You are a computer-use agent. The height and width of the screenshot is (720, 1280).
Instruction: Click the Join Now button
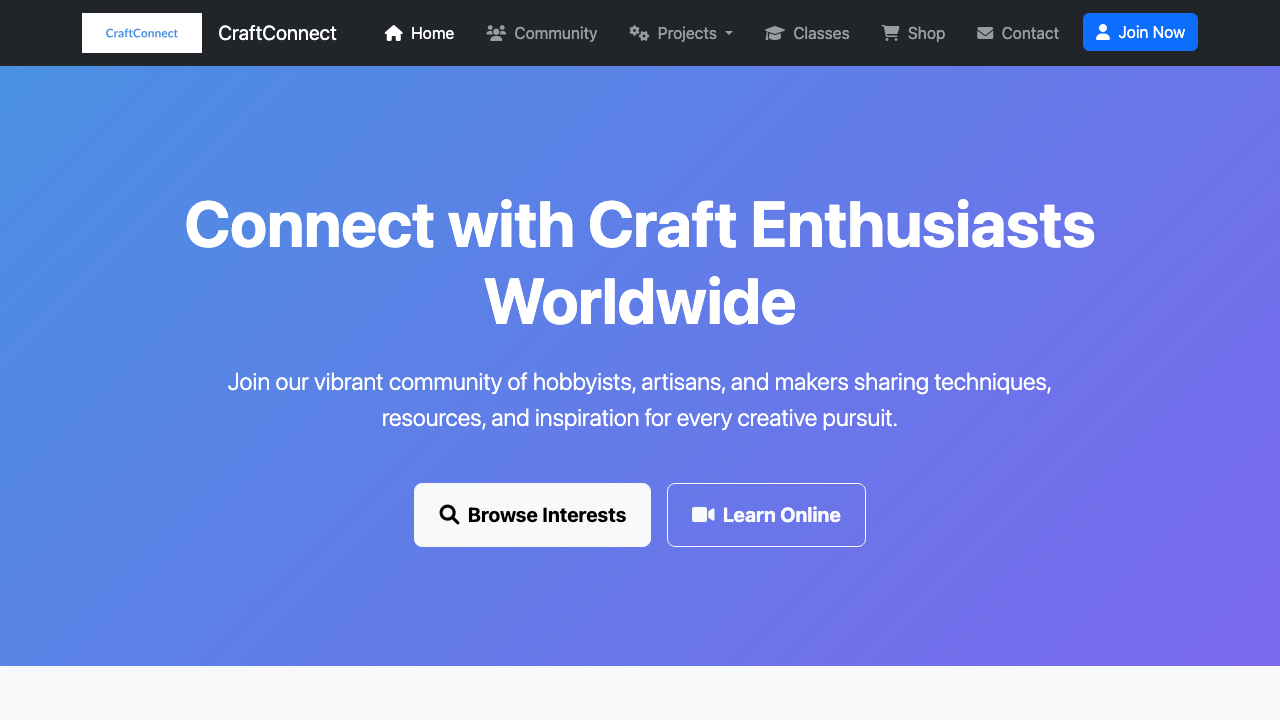(x=1140, y=32)
